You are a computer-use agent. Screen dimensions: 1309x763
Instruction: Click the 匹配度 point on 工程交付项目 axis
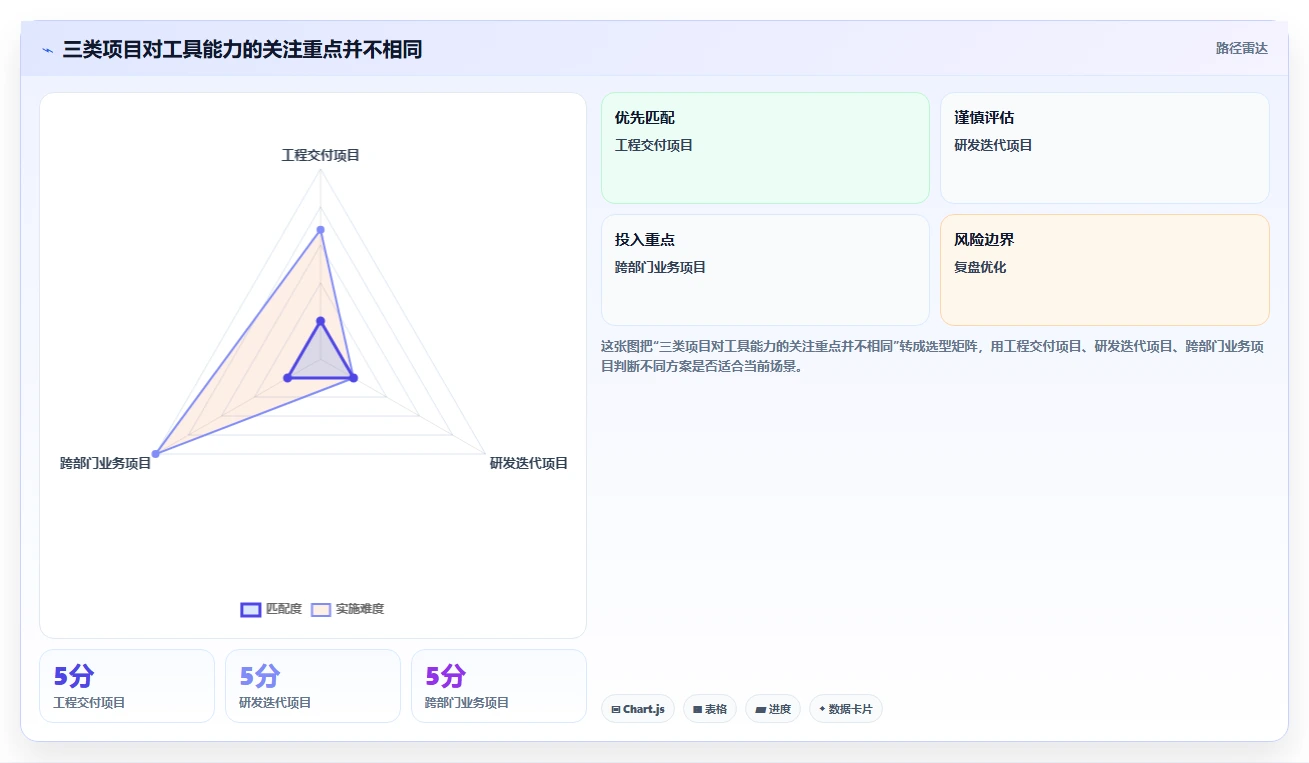point(321,321)
